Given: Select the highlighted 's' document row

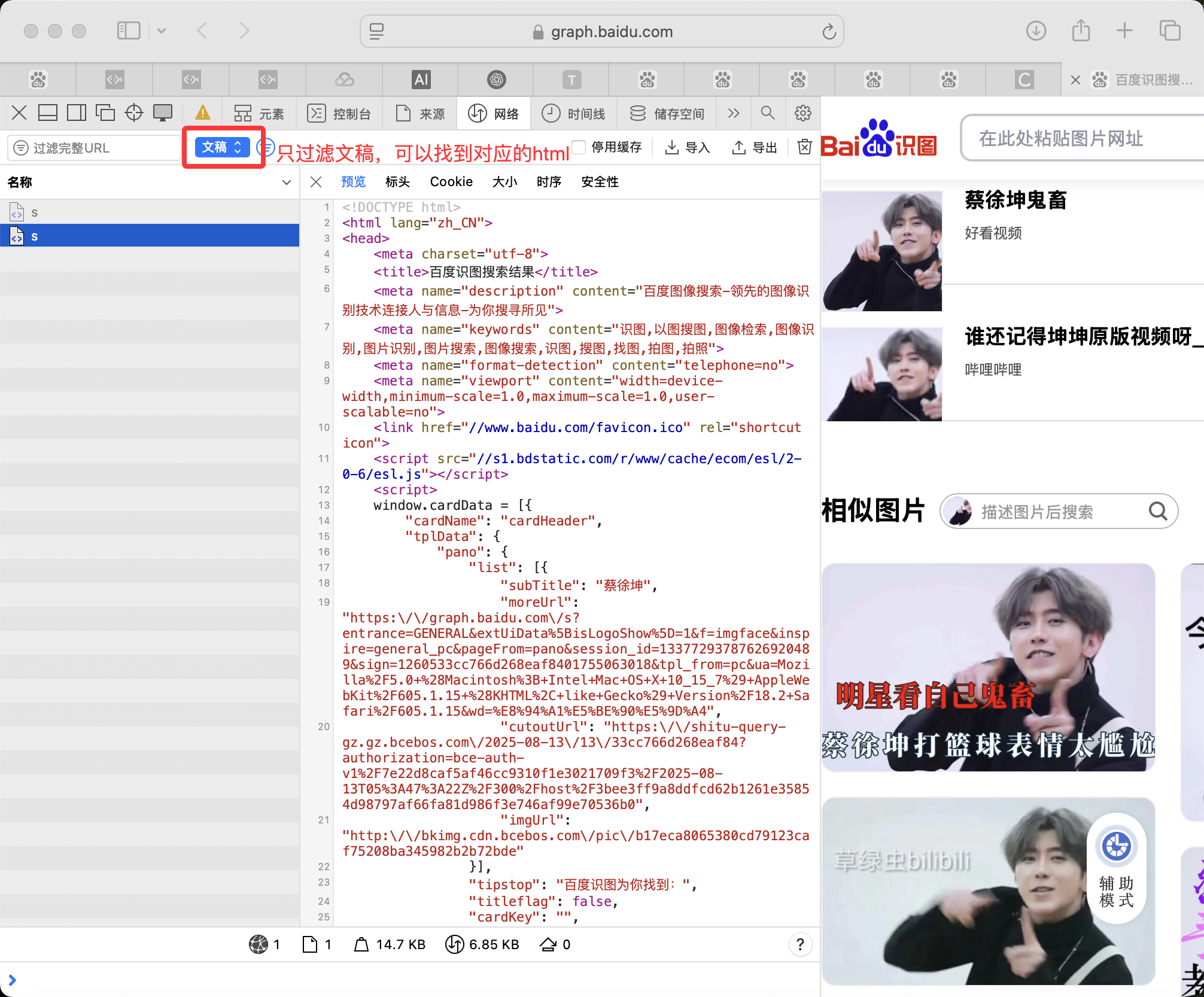Looking at the screenshot, I should [150, 236].
